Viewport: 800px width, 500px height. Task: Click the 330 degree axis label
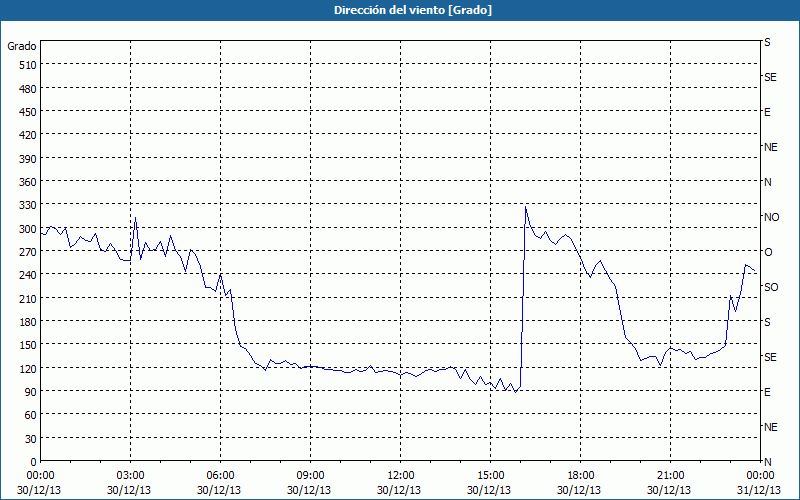[x=28, y=206]
